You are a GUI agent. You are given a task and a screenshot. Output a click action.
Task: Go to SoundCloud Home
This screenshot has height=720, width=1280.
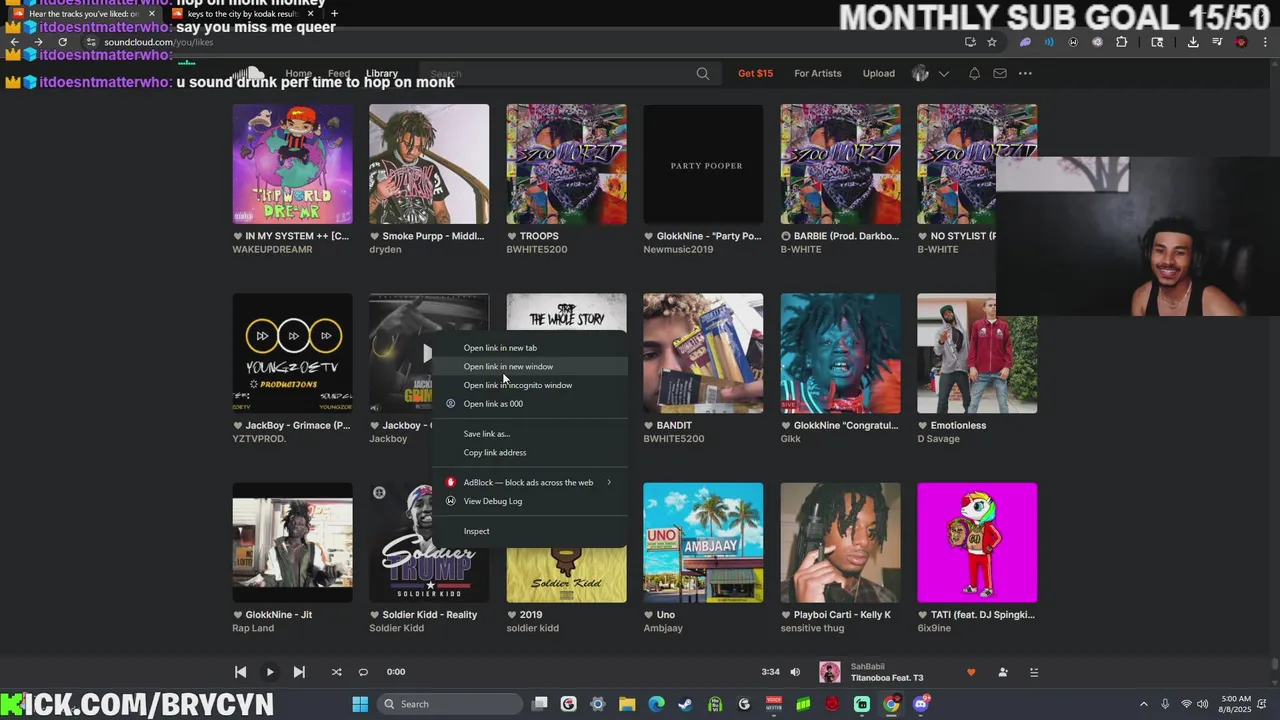coord(298,73)
